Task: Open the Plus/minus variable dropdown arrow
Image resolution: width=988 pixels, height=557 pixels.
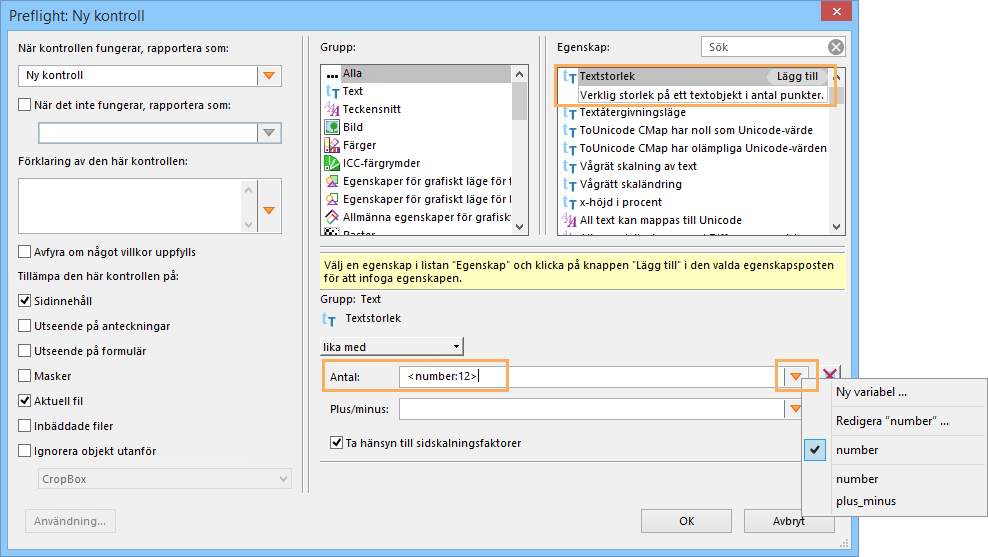Action: (796, 409)
